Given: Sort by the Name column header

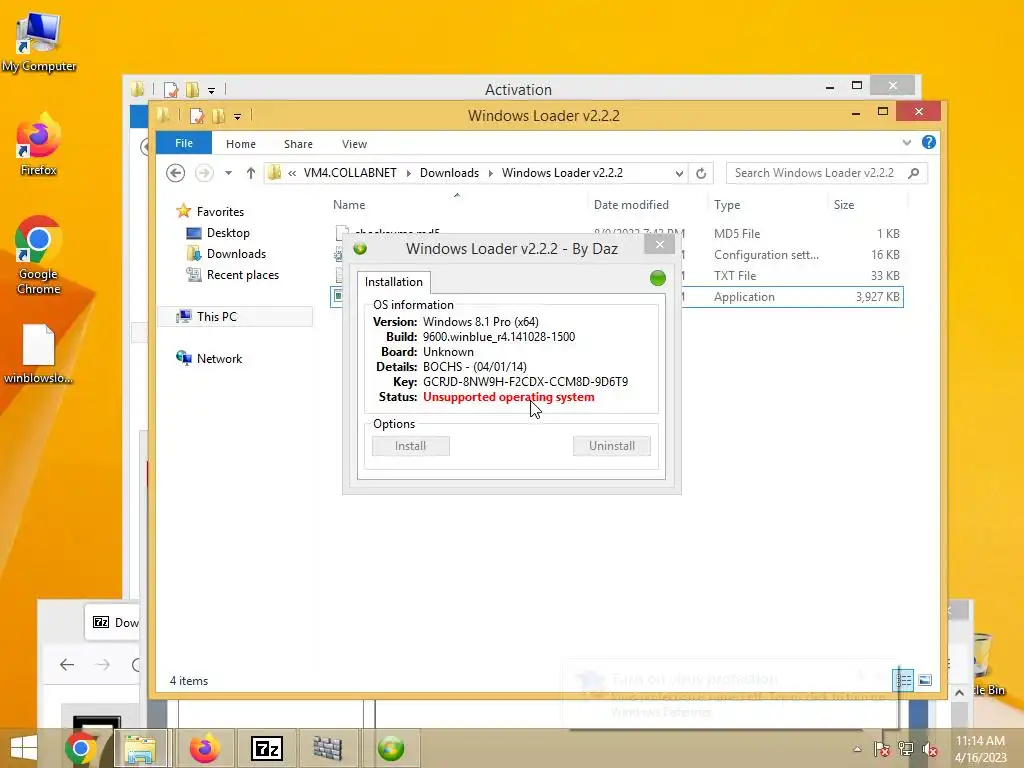Looking at the screenshot, I should (457, 204).
